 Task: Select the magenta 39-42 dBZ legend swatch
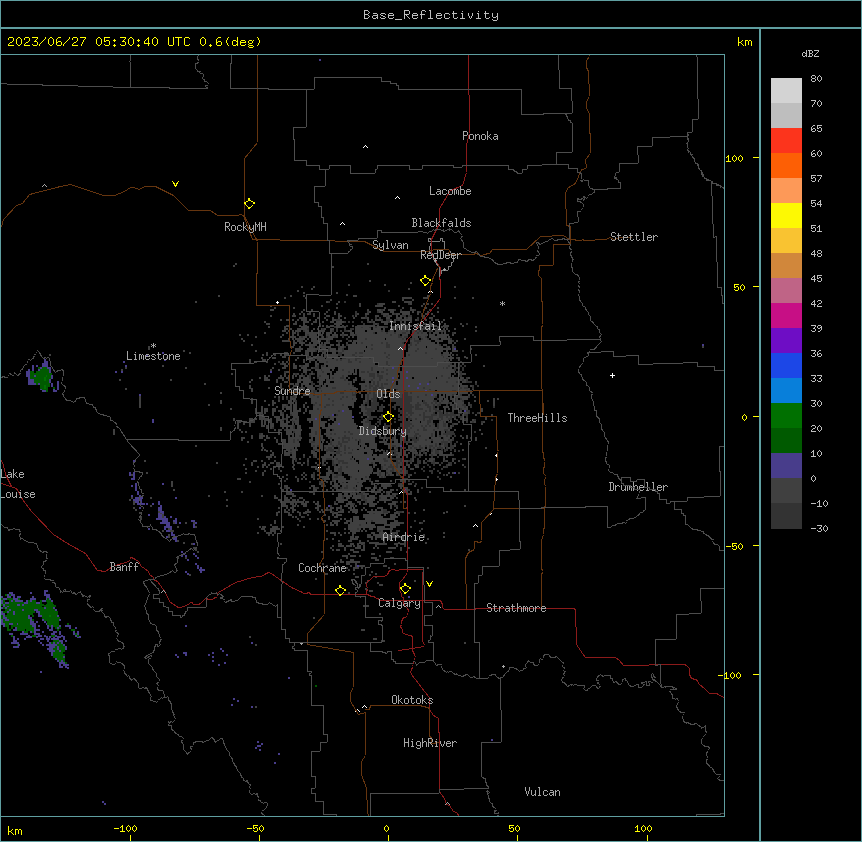click(x=786, y=315)
